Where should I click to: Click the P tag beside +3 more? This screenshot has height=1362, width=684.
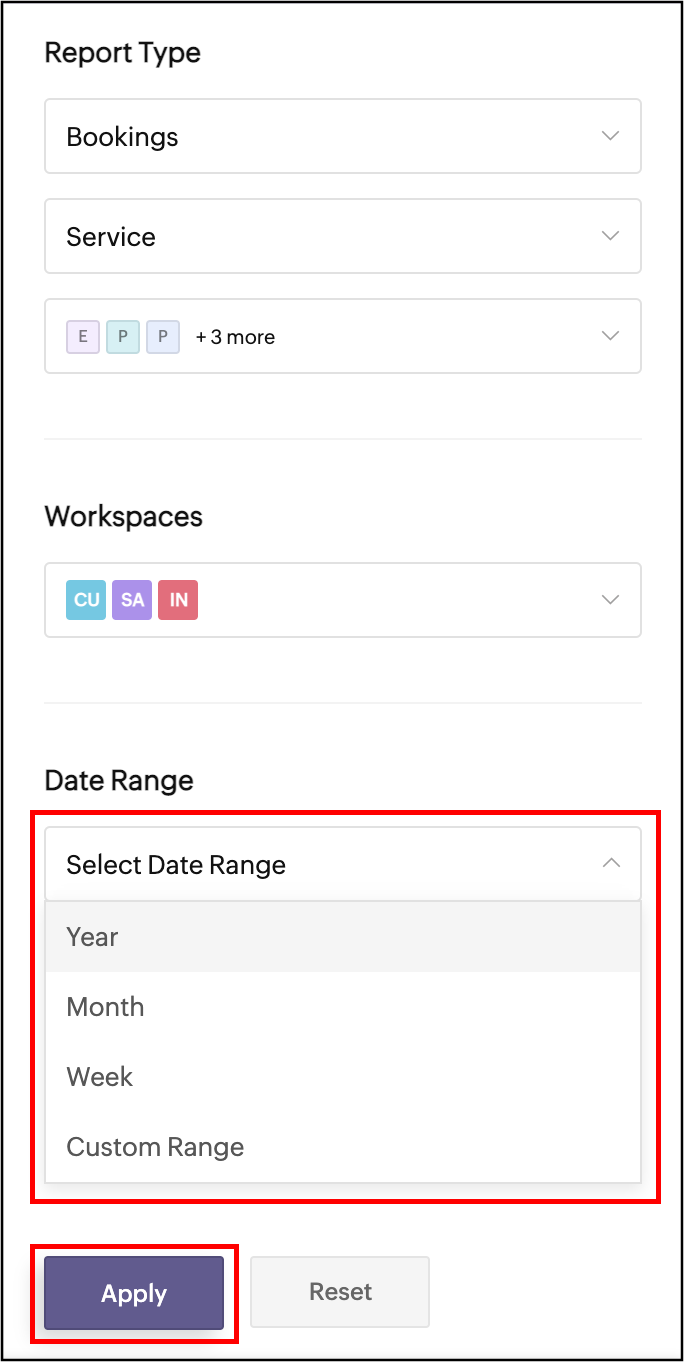click(163, 337)
